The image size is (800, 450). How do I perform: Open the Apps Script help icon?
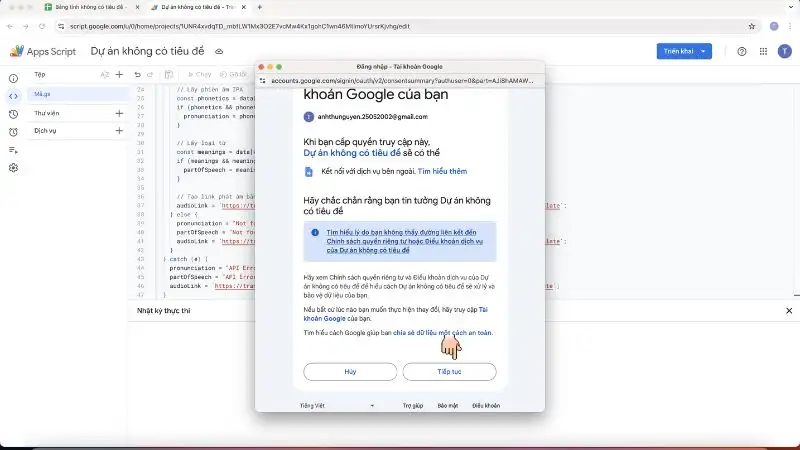coord(742,51)
